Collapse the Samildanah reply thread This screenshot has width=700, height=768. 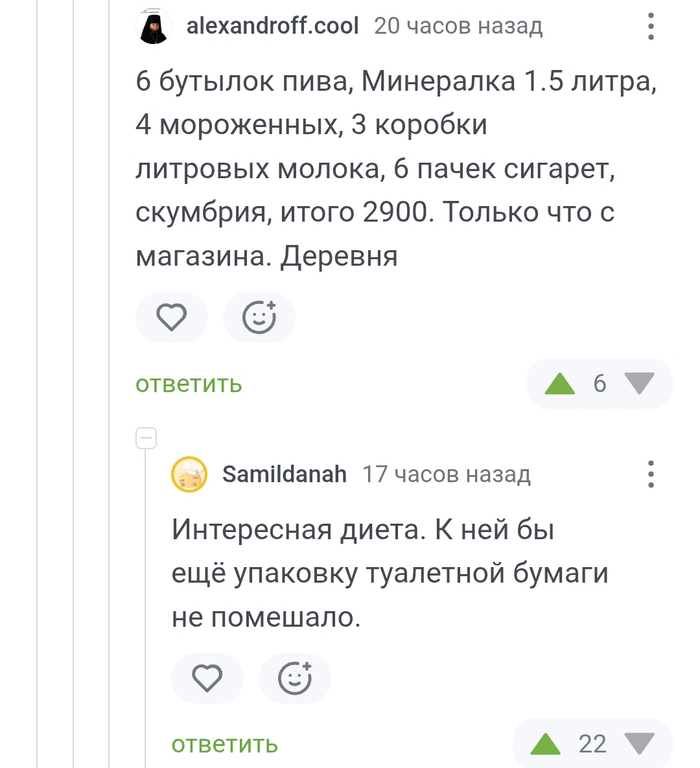tap(146, 437)
